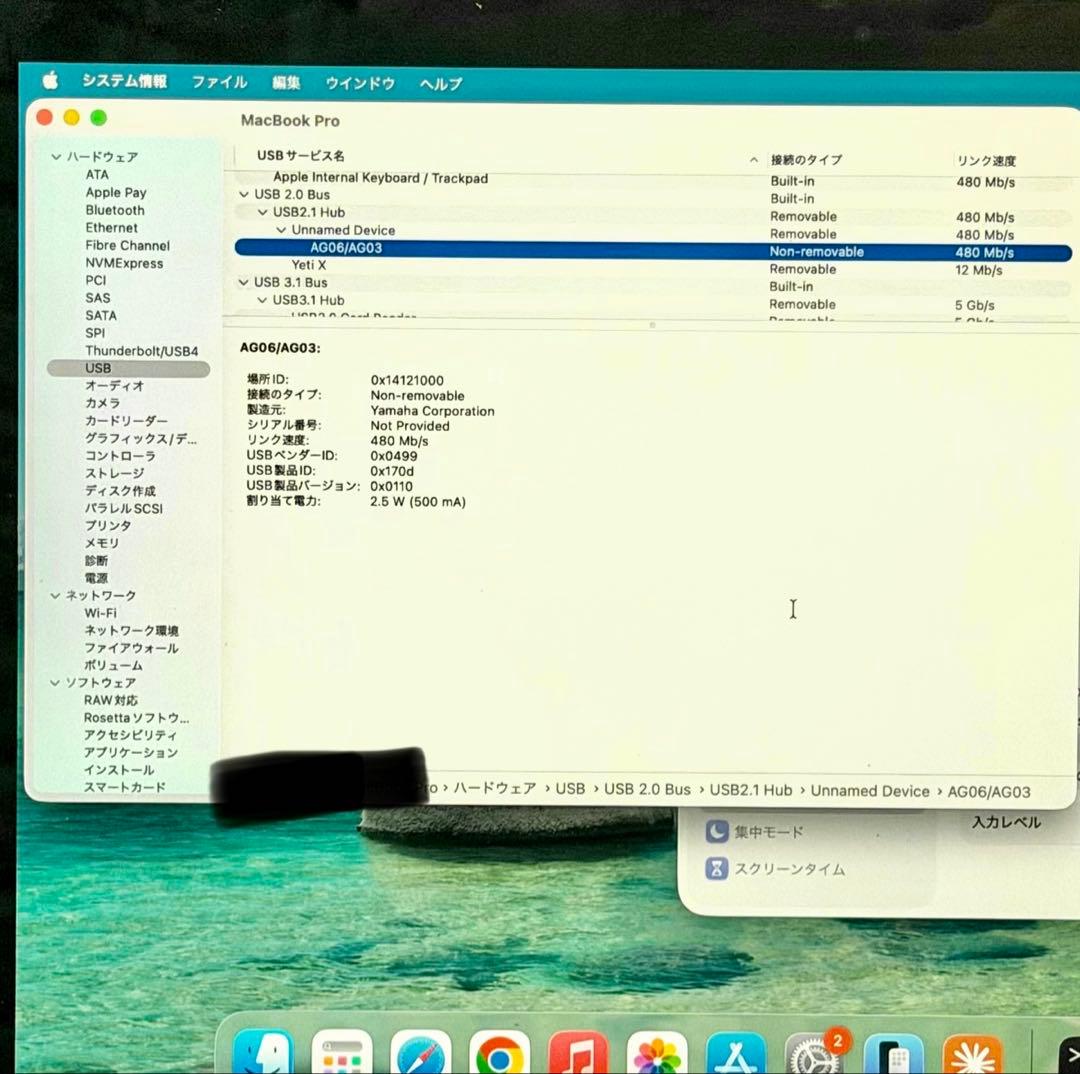Image resolution: width=1080 pixels, height=1074 pixels.
Task: Click the Apple Internal Keyboard / Trackpad row
Action: click(x=653, y=178)
